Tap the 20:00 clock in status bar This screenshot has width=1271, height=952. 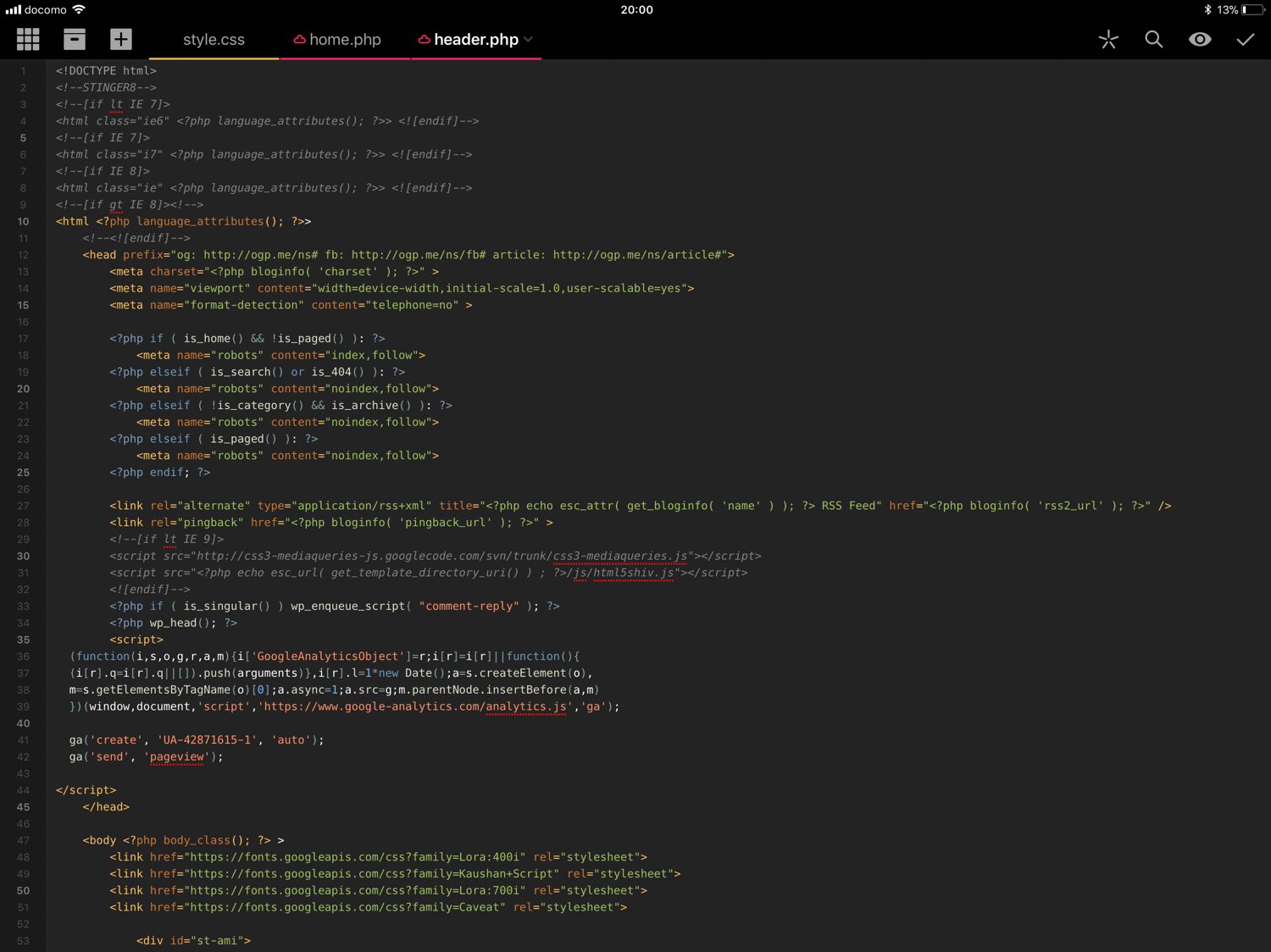[636, 10]
